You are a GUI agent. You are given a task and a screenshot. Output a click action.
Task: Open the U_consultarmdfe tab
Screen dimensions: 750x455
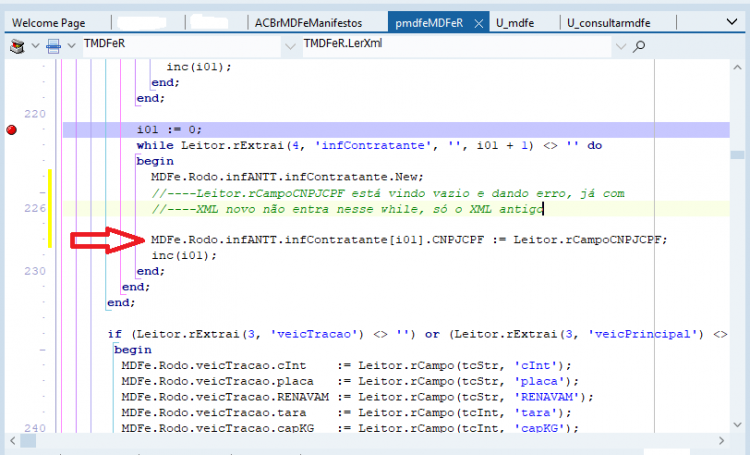coord(608,23)
